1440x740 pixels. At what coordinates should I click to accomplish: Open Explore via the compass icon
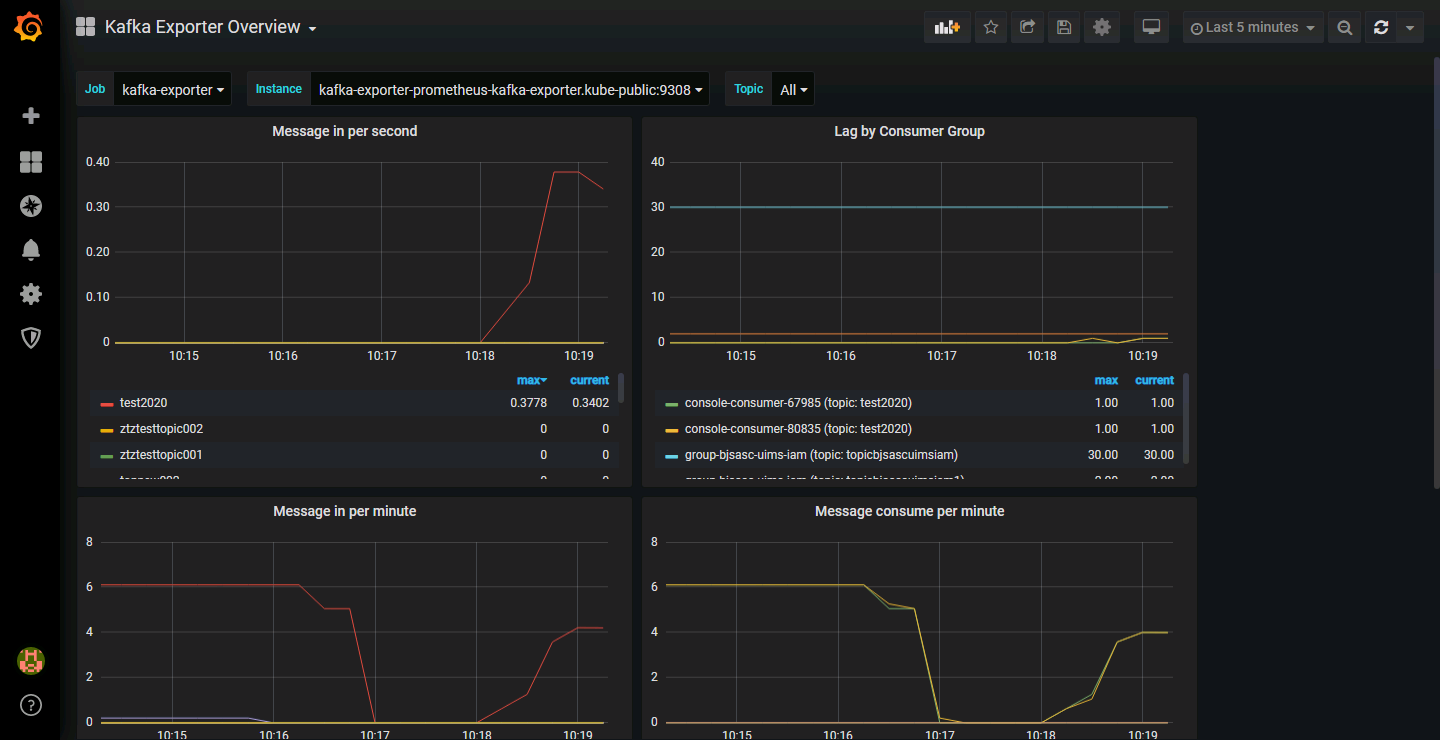tap(31, 206)
